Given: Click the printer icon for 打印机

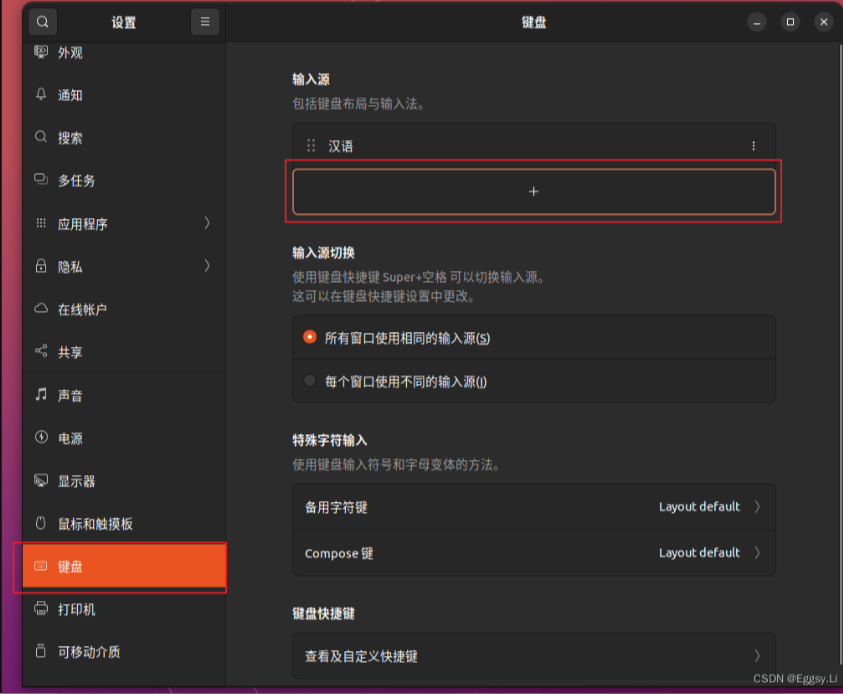Looking at the screenshot, I should pyautogui.click(x=41, y=609).
